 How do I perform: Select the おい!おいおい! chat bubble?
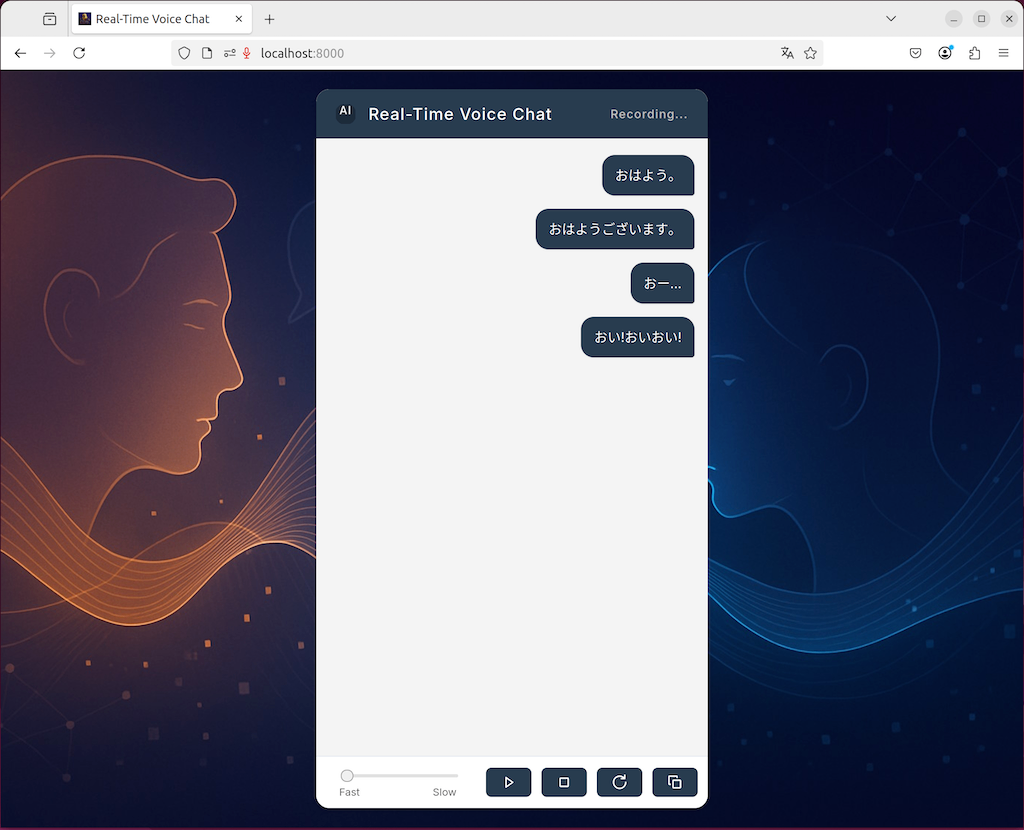click(x=637, y=337)
